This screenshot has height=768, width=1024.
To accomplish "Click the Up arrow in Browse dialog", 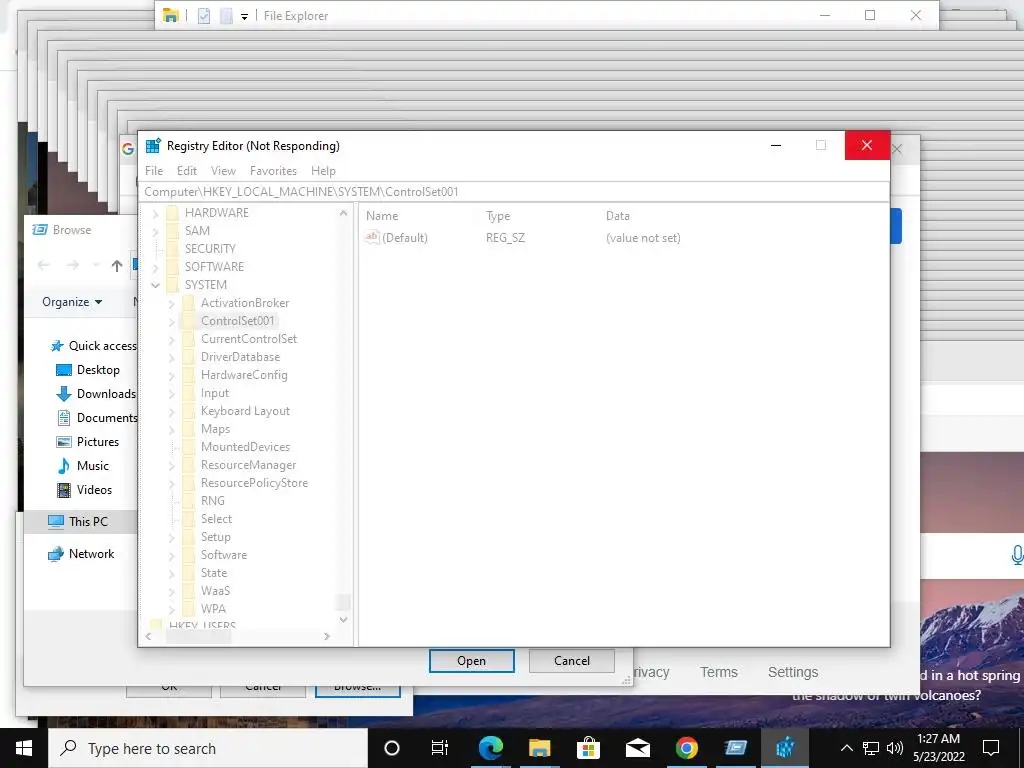I will click(x=117, y=265).
